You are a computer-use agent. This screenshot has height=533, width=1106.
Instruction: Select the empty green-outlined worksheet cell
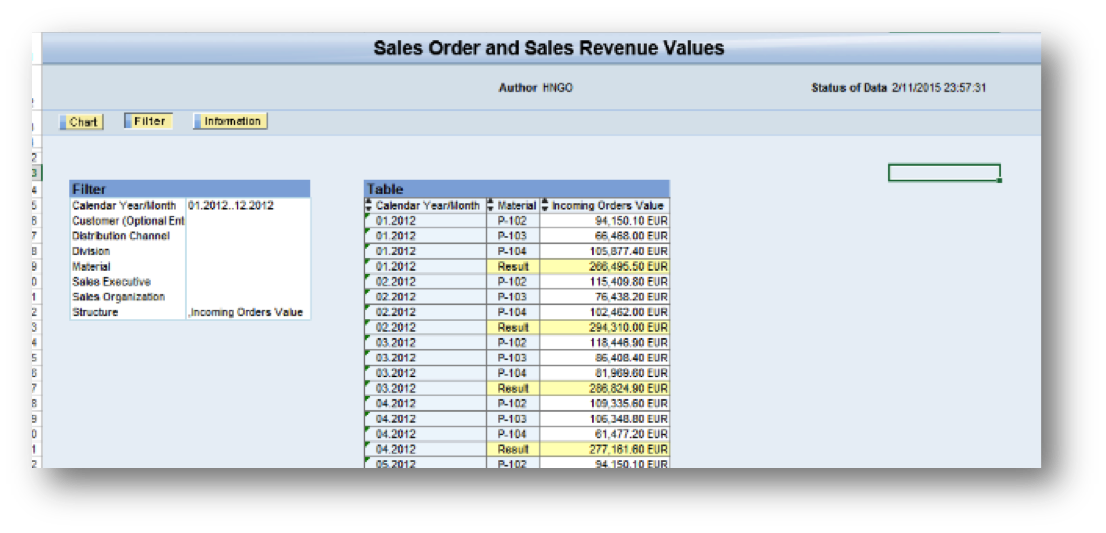[944, 173]
